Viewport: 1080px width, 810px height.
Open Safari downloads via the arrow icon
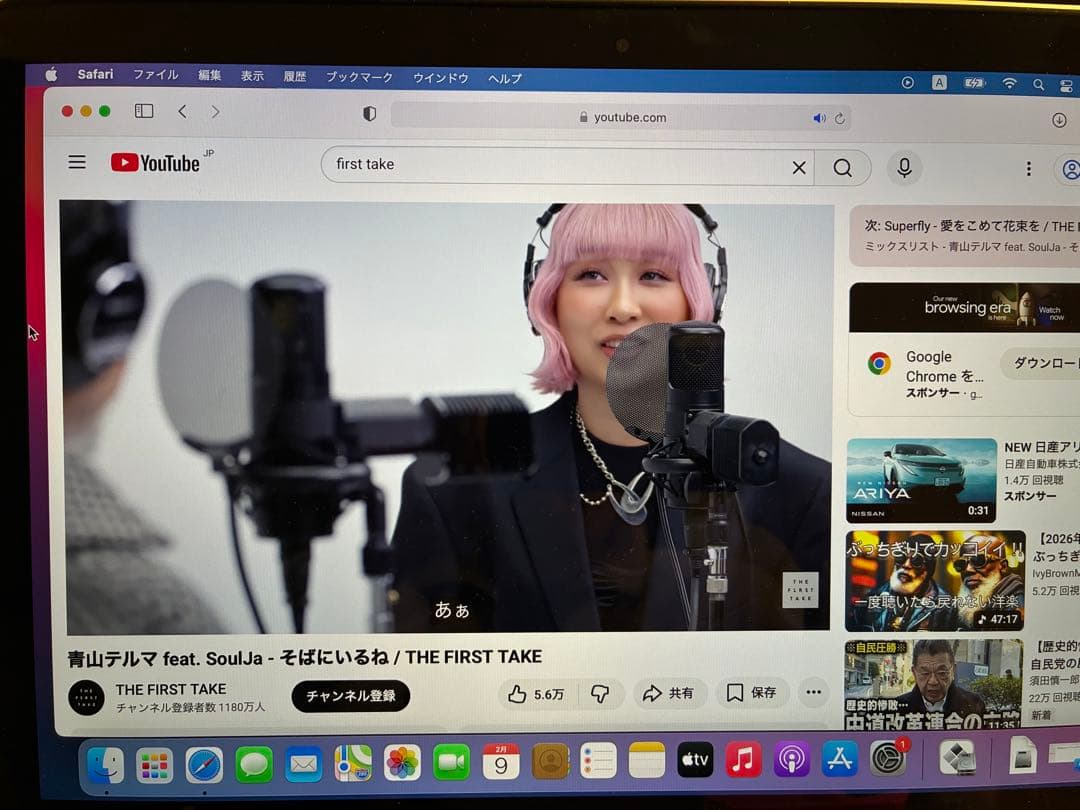[1059, 120]
